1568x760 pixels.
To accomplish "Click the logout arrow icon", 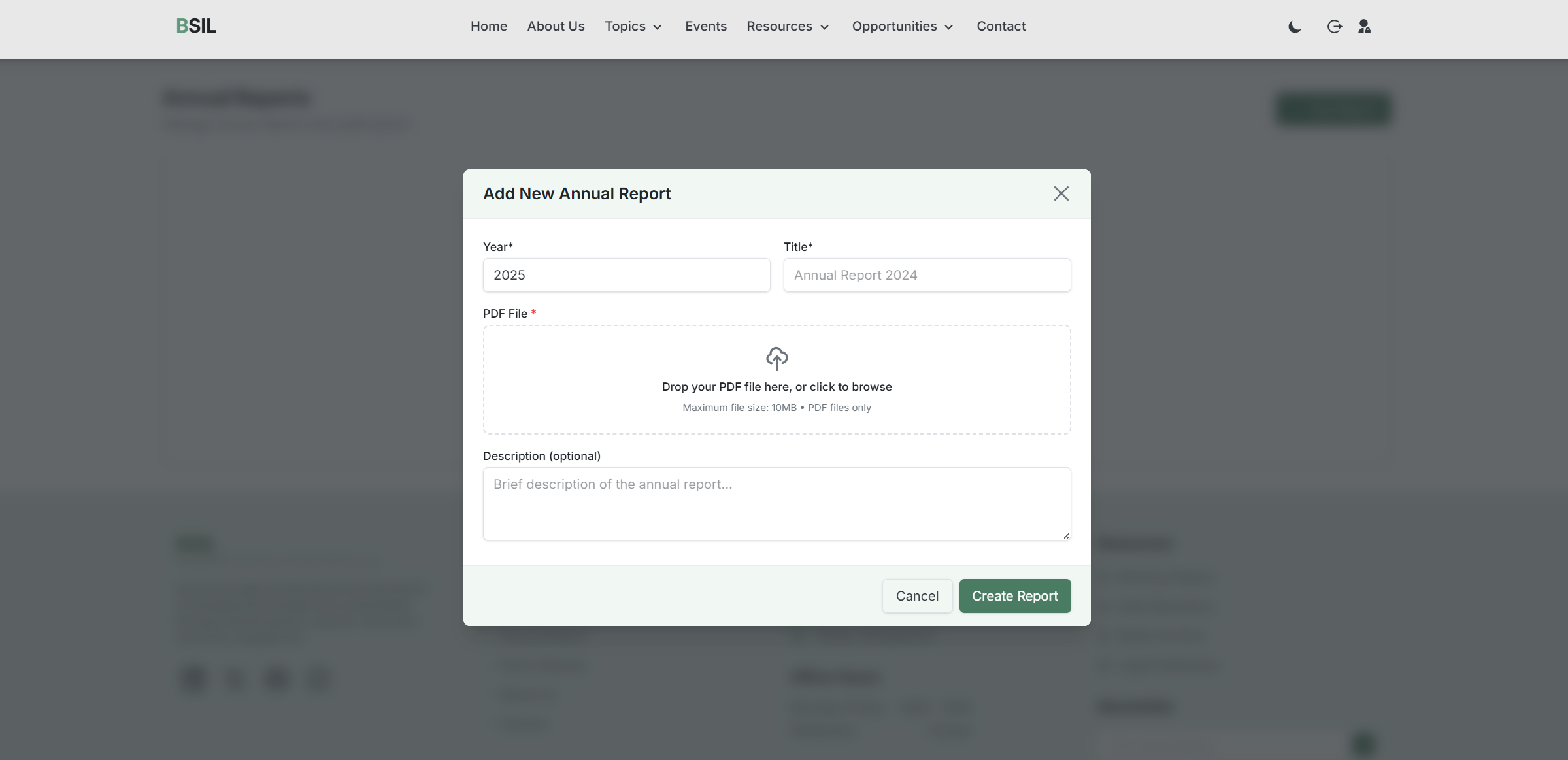I will point(1334,27).
